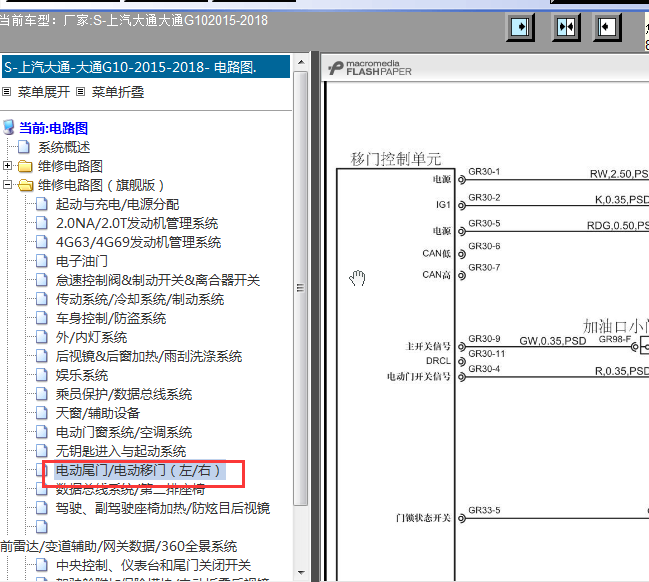Click the tree panel scroll-down arrow

click(301, 573)
